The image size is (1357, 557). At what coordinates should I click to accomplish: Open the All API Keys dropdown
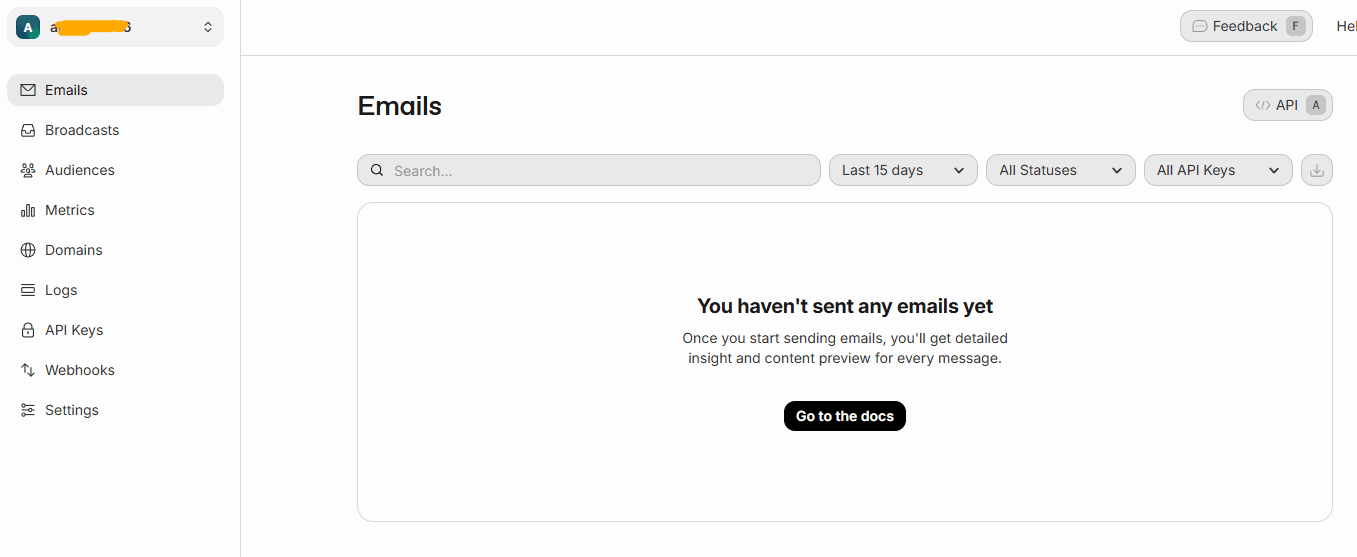(x=1217, y=170)
